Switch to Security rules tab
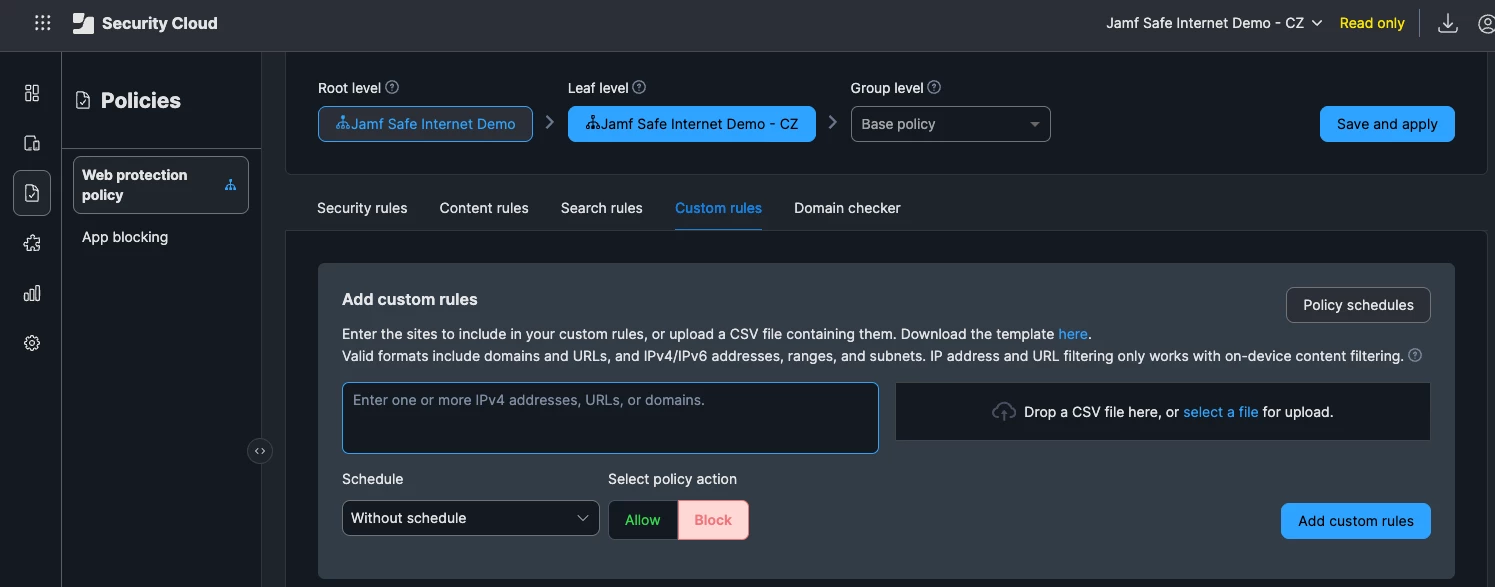Viewport: 1495px width, 587px height. pyautogui.click(x=362, y=208)
